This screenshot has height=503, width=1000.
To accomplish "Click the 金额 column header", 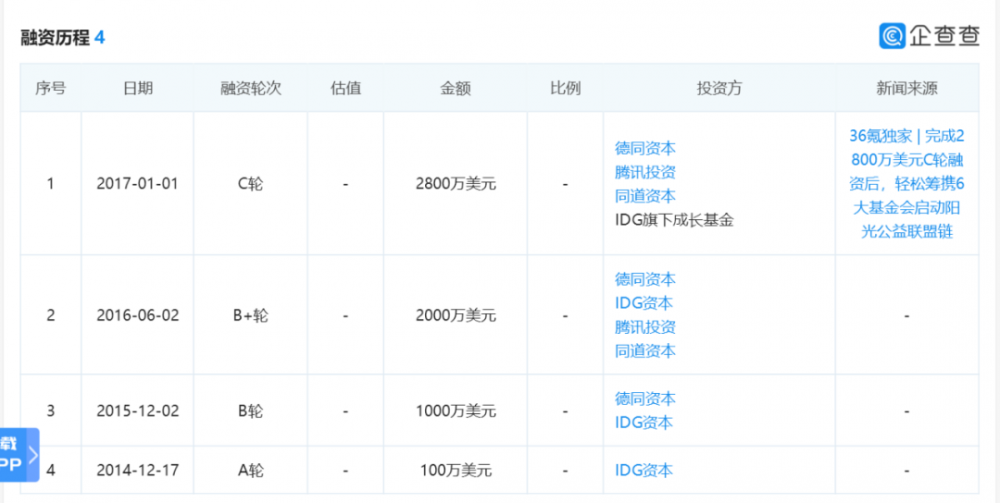I will (x=455, y=88).
